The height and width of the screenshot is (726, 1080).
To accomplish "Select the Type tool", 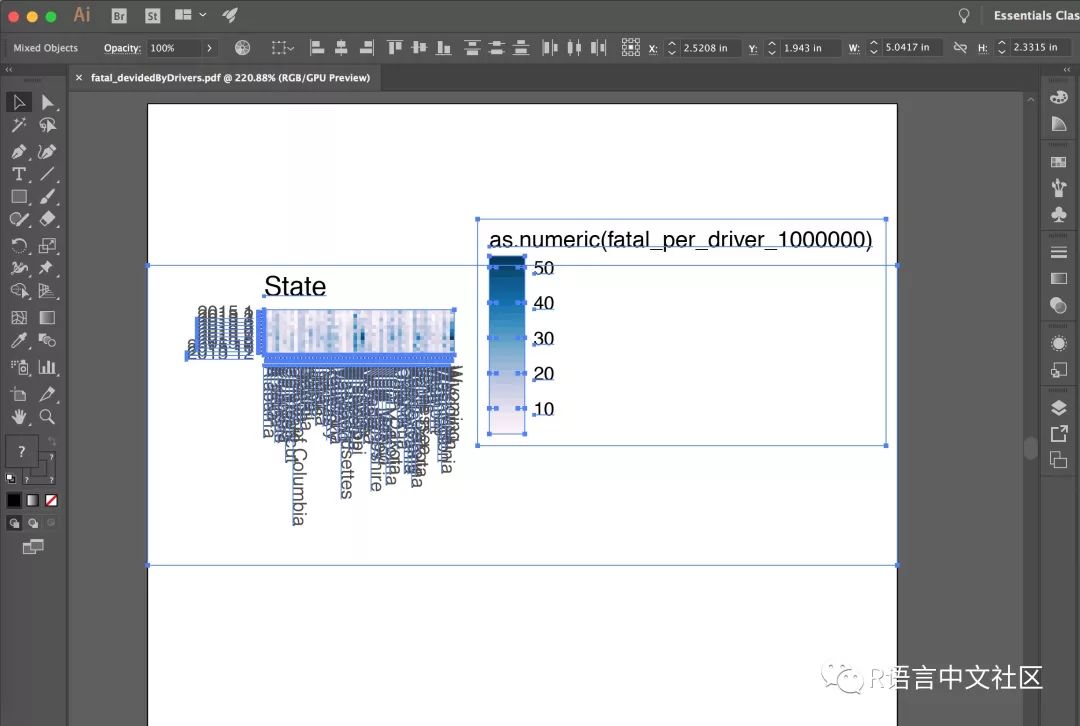I will point(18,174).
